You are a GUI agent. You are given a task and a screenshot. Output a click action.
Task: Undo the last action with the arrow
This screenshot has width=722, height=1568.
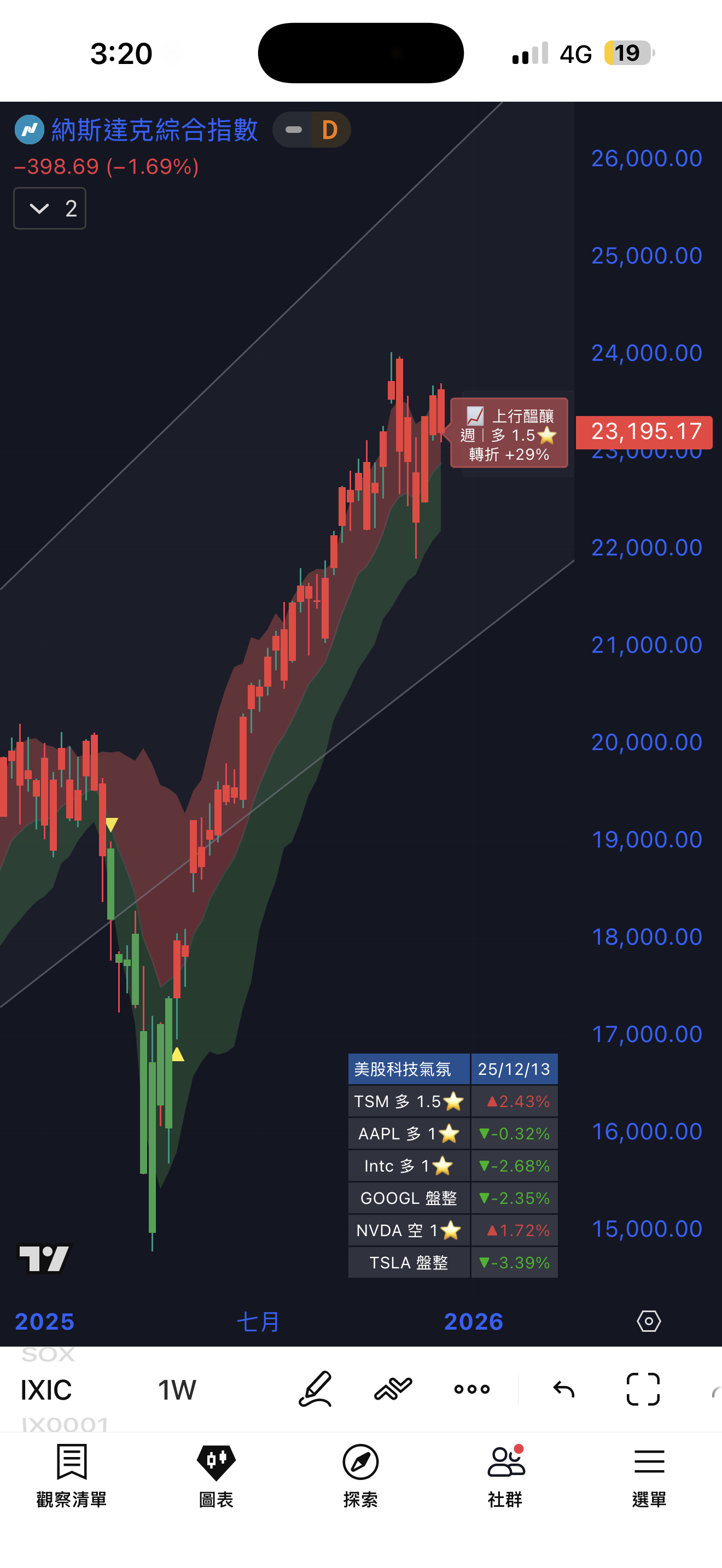coord(564,1389)
